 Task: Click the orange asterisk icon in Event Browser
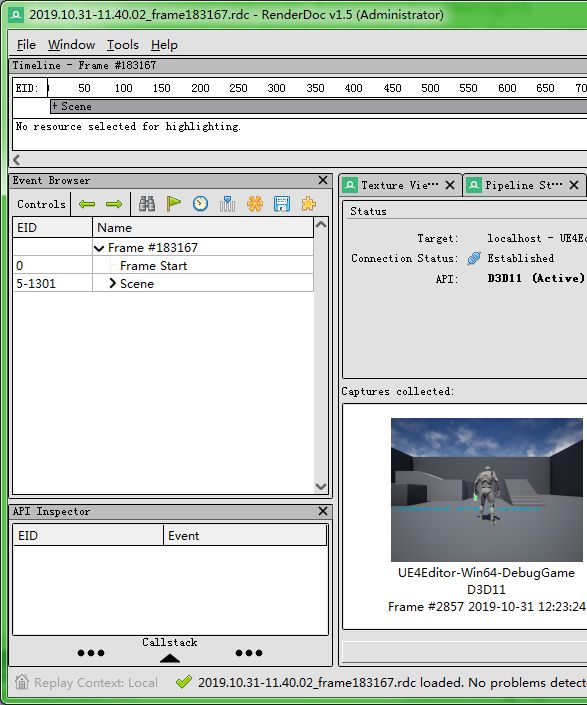click(x=255, y=204)
